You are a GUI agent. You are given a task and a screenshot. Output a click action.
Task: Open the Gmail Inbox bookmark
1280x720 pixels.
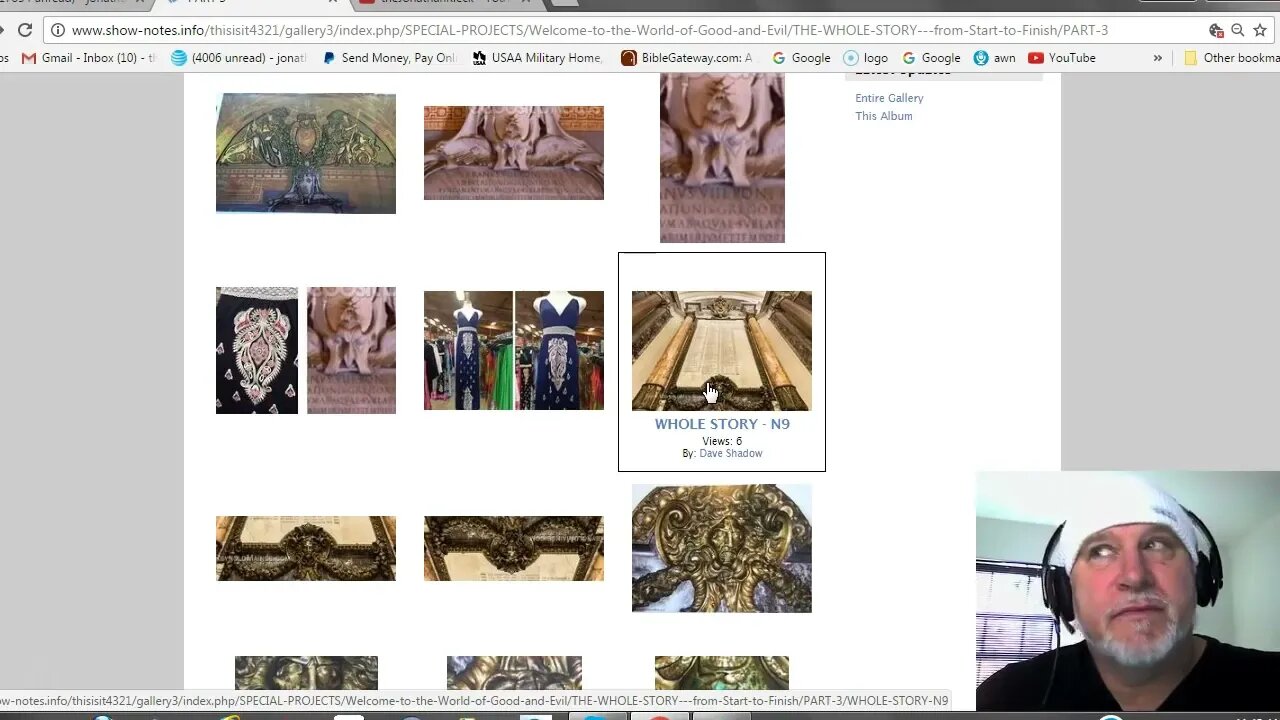pos(89,58)
